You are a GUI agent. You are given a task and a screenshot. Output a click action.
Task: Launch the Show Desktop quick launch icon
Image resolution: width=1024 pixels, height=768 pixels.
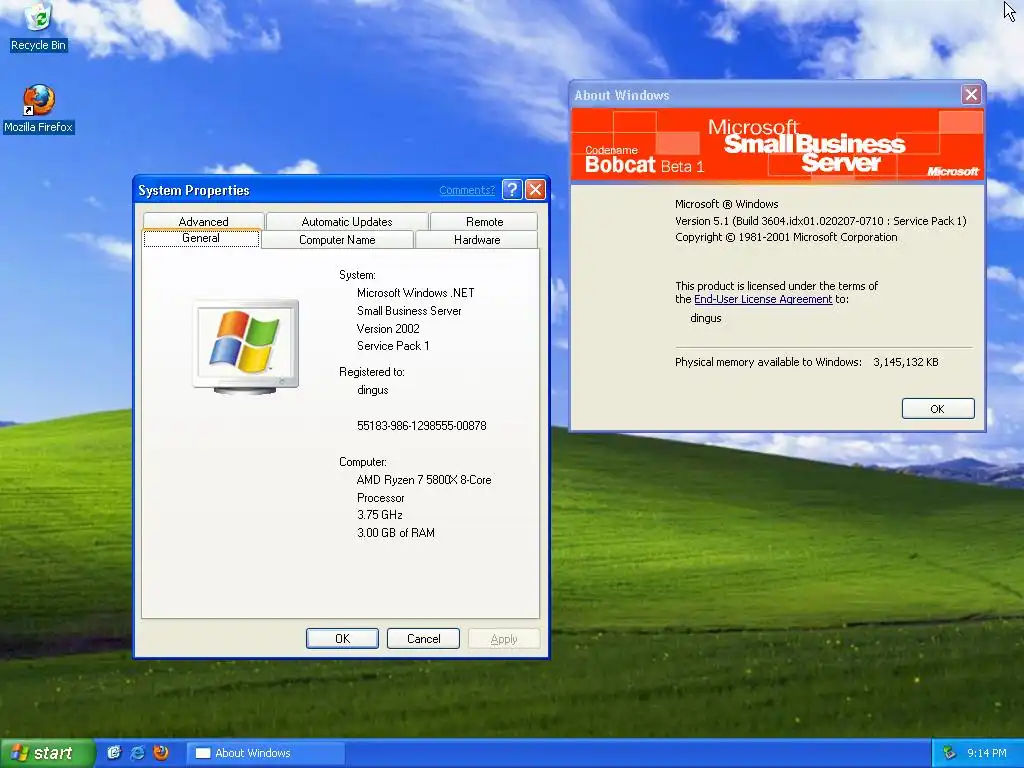pyautogui.click(x=114, y=752)
